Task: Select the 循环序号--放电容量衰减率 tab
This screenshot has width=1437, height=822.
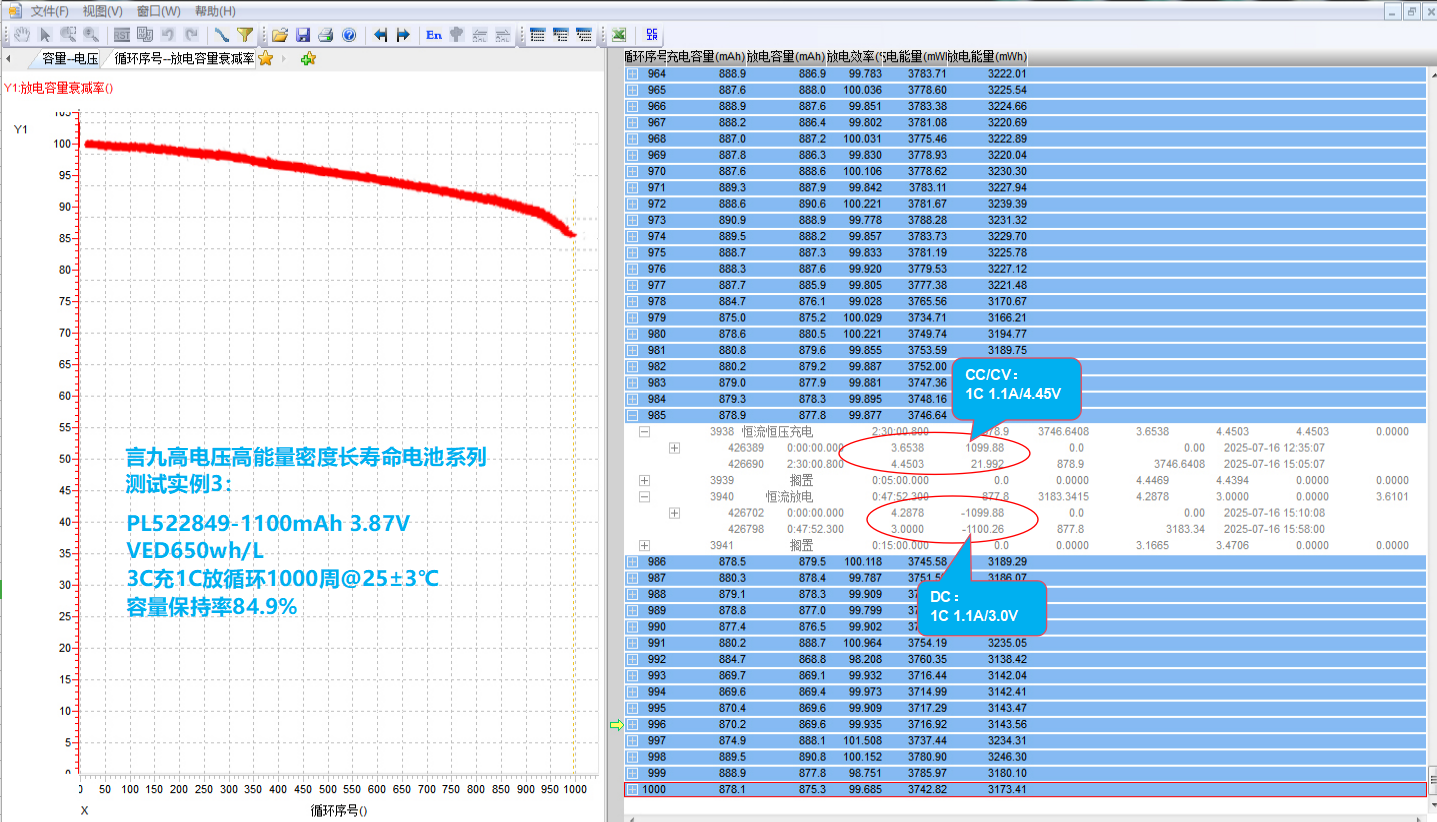Action: pyautogui.click(x=184, y=59)
